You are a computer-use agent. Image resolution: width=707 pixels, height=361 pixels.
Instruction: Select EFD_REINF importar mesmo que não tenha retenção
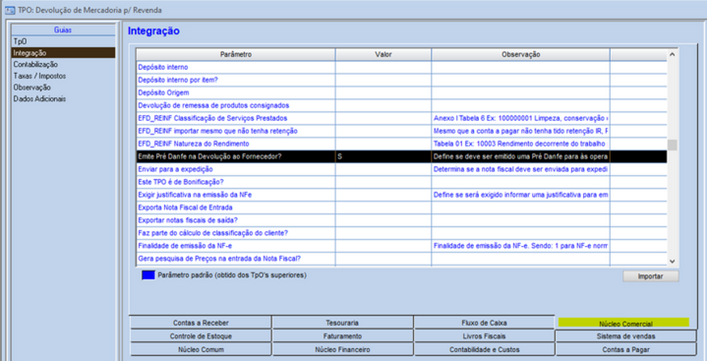point(401,131)
